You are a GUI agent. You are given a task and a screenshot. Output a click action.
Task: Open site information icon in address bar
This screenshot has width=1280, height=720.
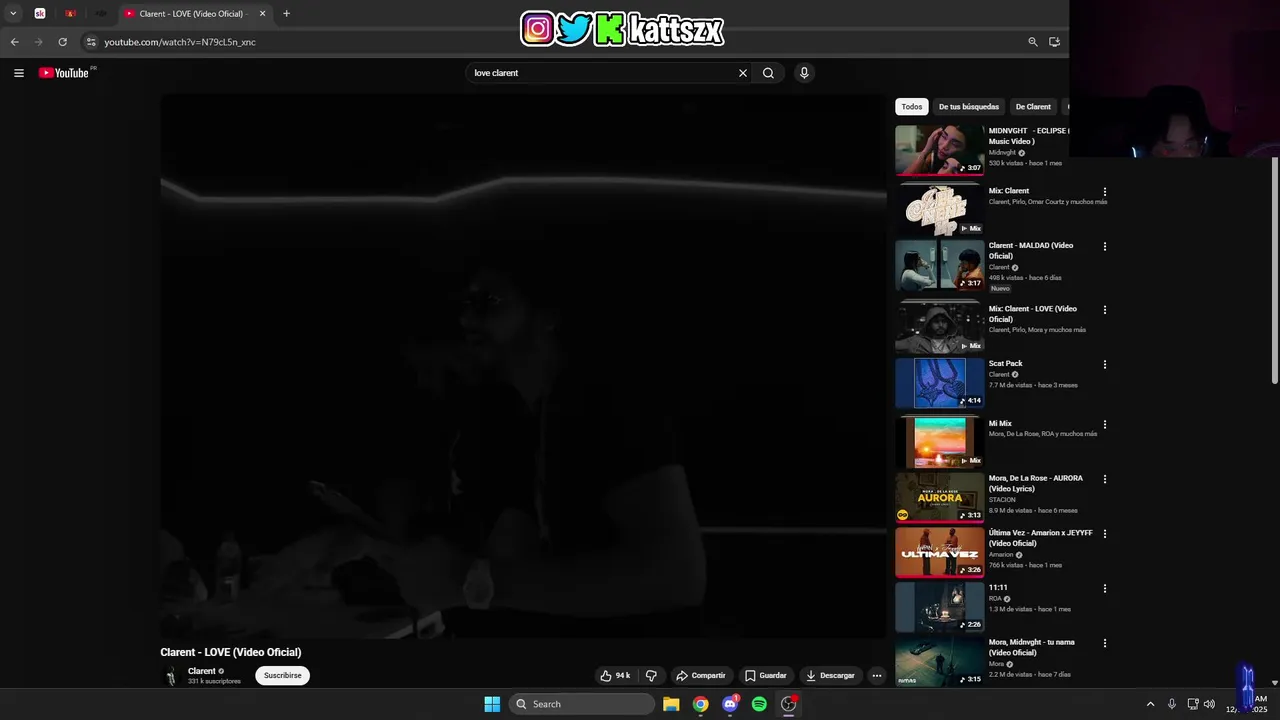click(91, 42)
